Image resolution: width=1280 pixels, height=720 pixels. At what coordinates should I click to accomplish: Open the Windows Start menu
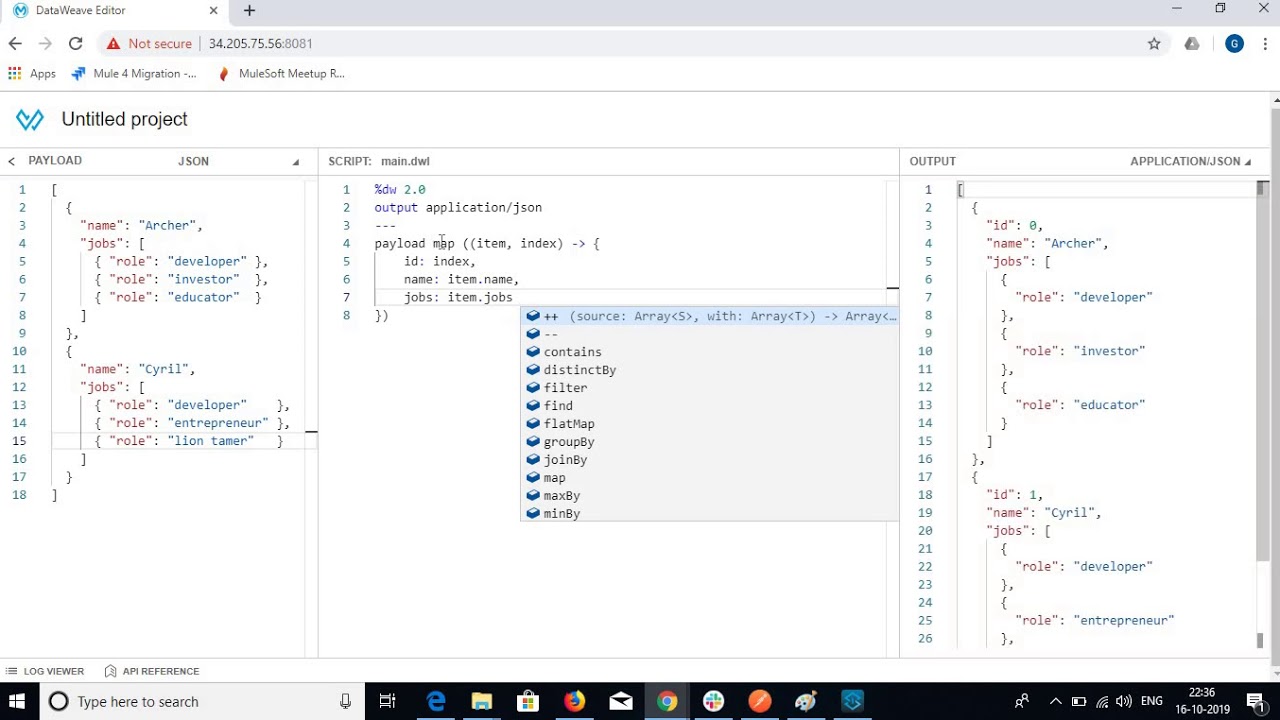pos(17,701)
